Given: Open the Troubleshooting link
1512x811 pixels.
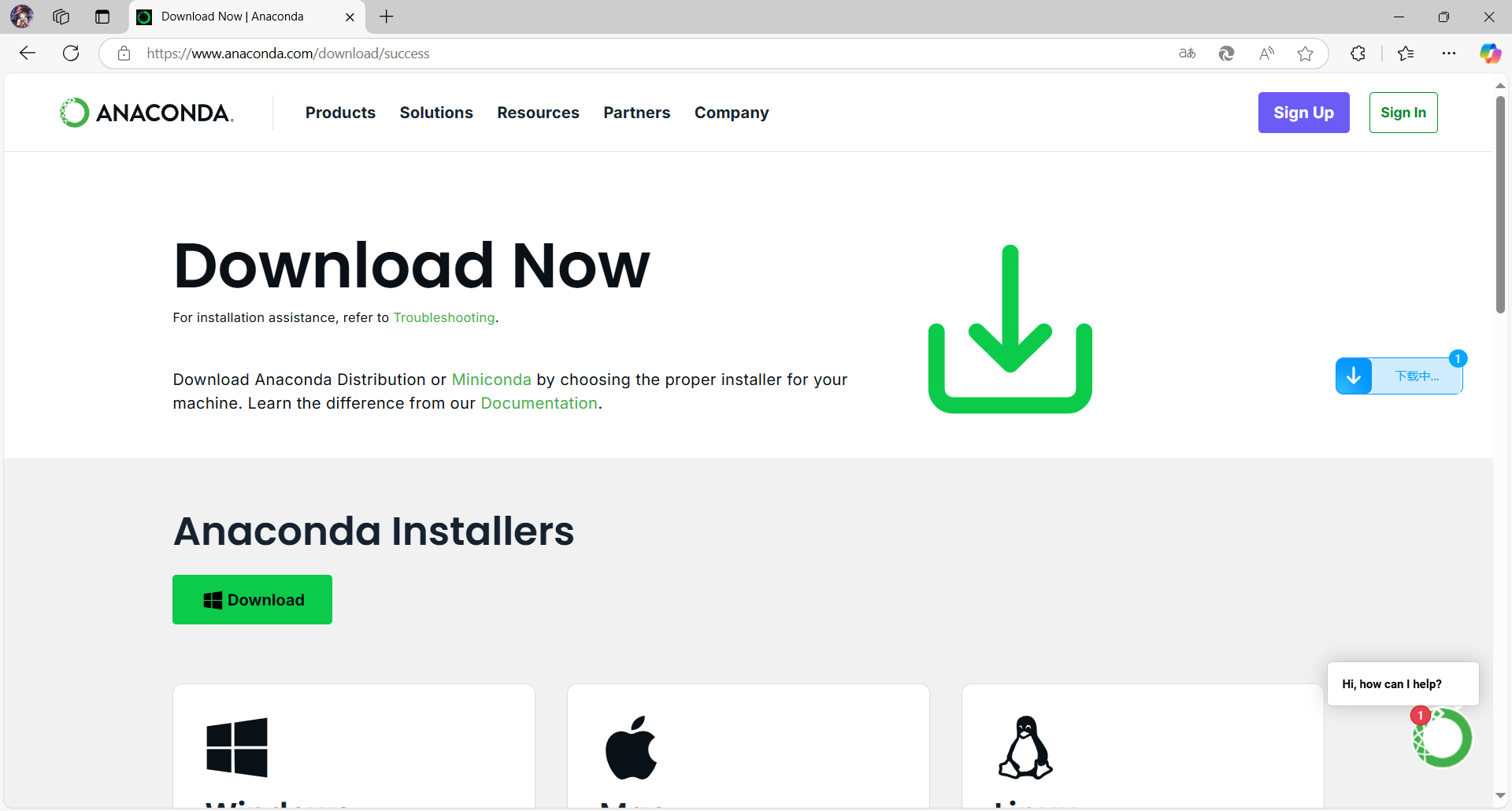Looking at the screenshot, I should [x=444, y=317].
